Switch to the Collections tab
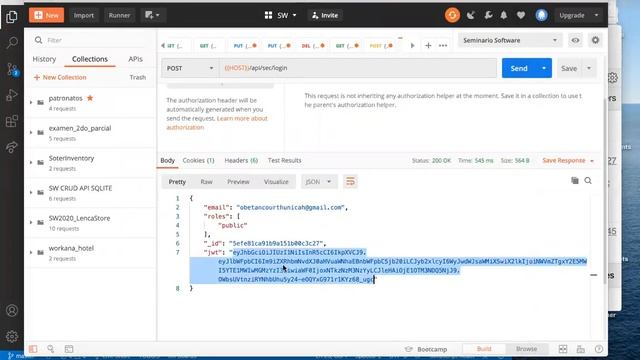The width and height of the screenshot is (640, 360). pos(90,59)
